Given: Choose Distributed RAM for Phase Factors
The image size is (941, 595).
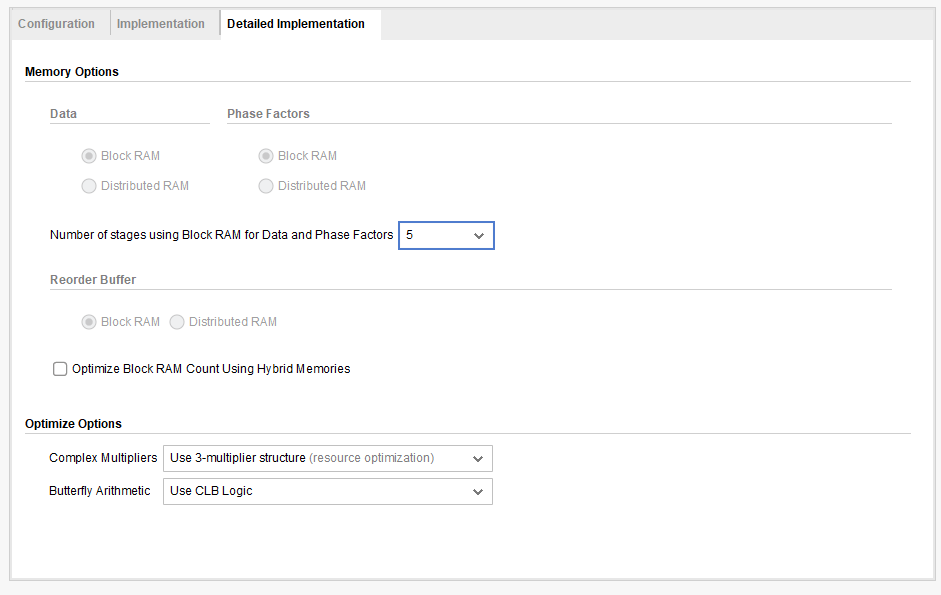Looking at the screenshot, I should coord(266,186).
